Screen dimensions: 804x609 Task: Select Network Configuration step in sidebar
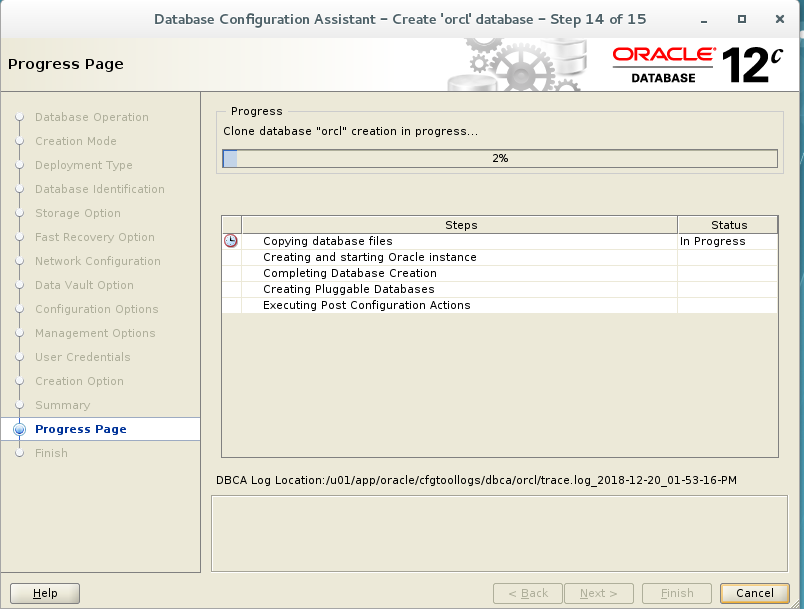pyautogui.click(x=98, y=261)
